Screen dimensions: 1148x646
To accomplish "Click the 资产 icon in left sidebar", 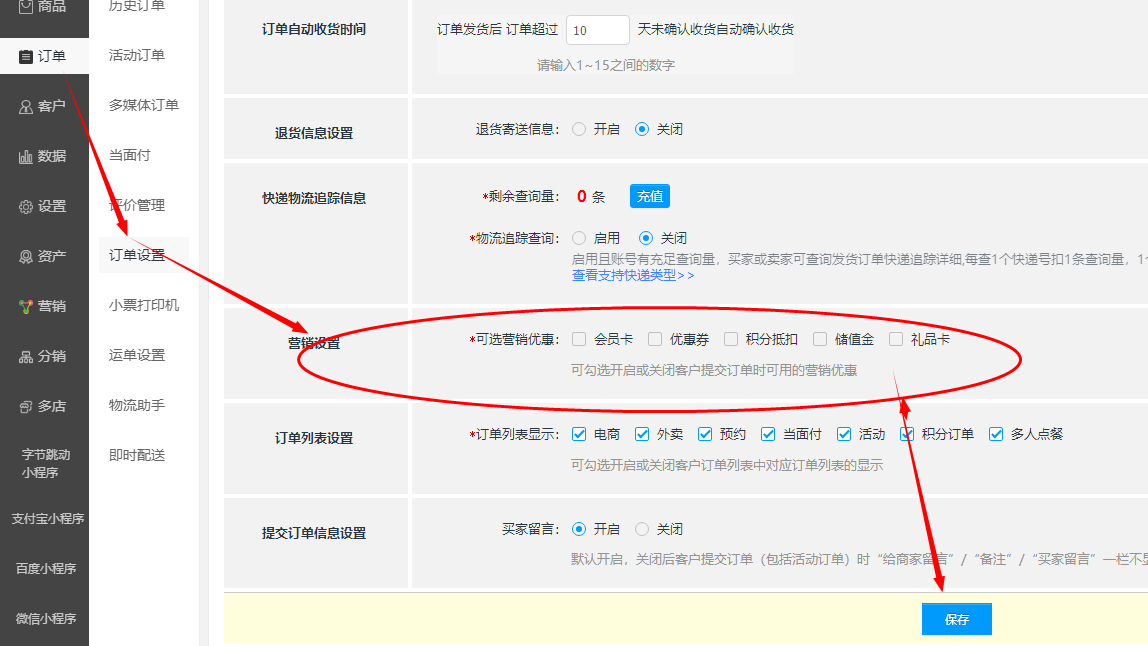I will click(x=26, y=256).
